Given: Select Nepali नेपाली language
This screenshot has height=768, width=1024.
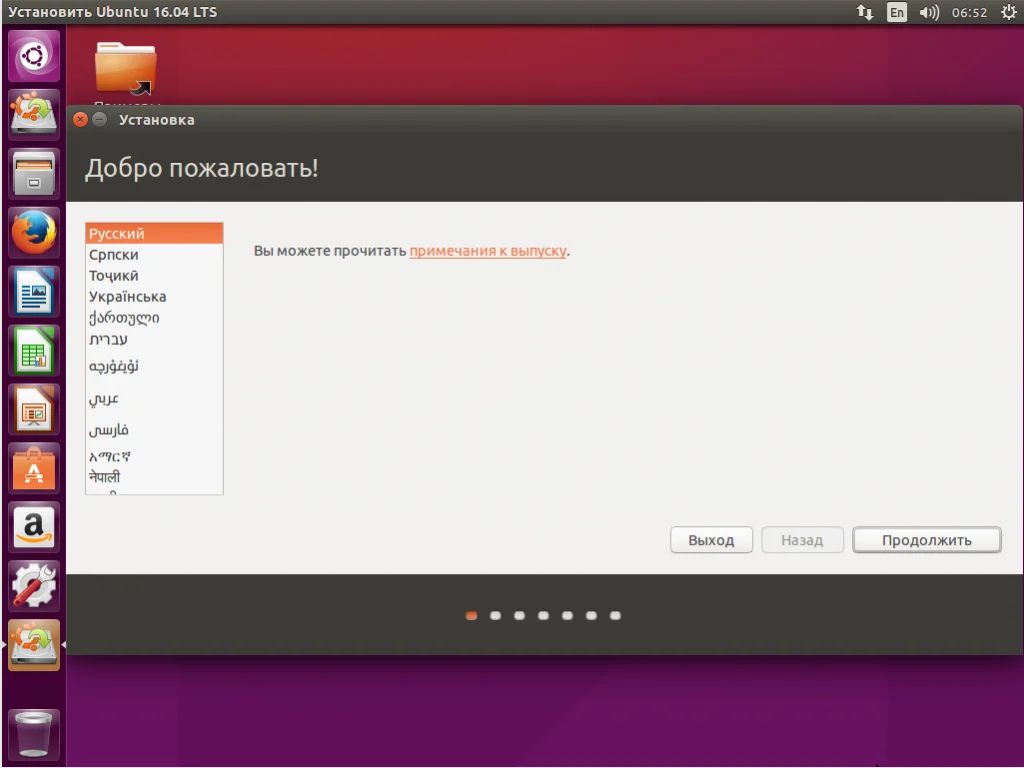Looking at the screenshot, I should (x=154, y=477).
